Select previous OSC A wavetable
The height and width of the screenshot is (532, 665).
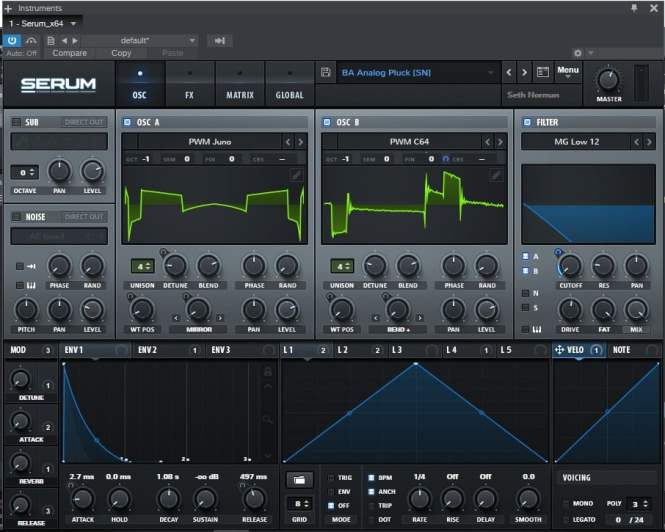tap(288, 142)
